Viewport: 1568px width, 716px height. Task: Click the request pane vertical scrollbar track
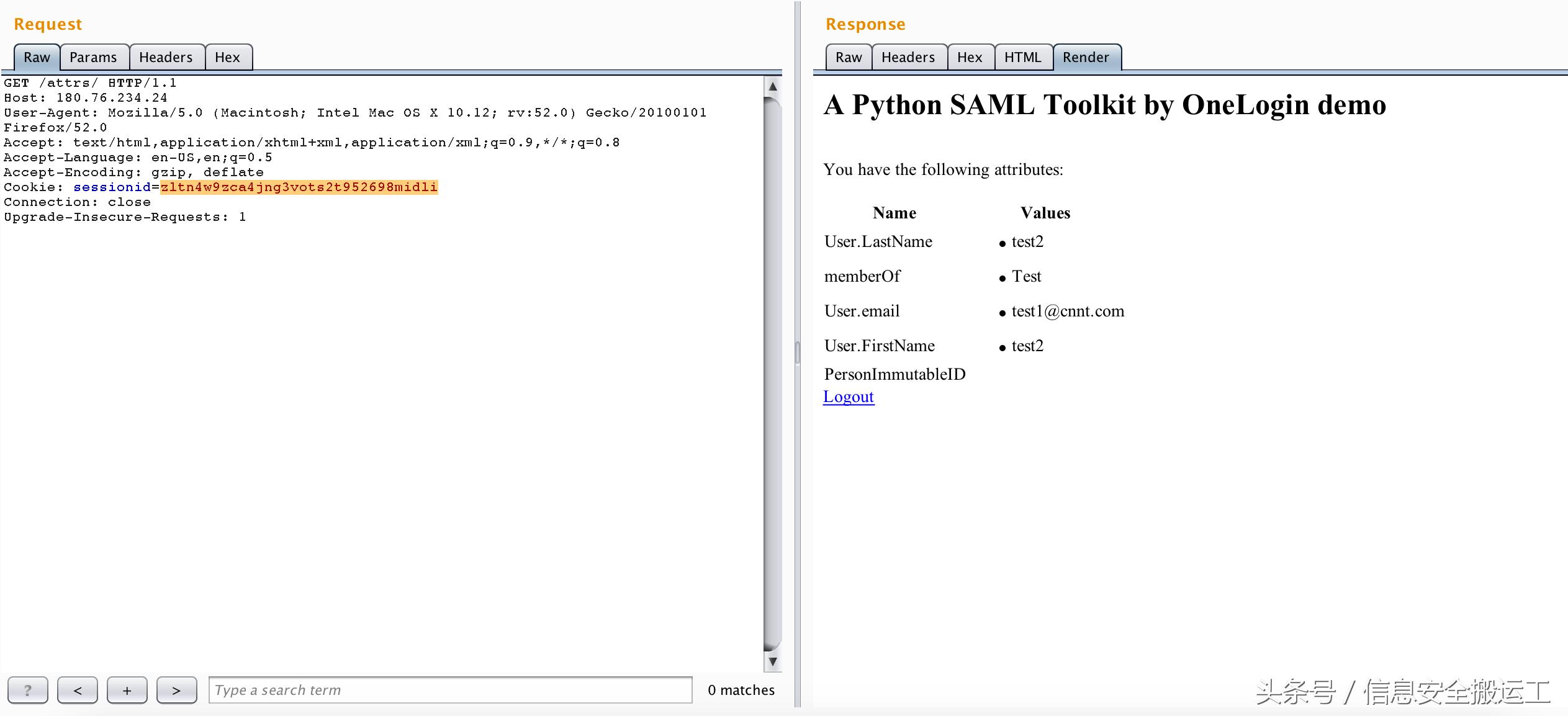click(x=772, y=372)
